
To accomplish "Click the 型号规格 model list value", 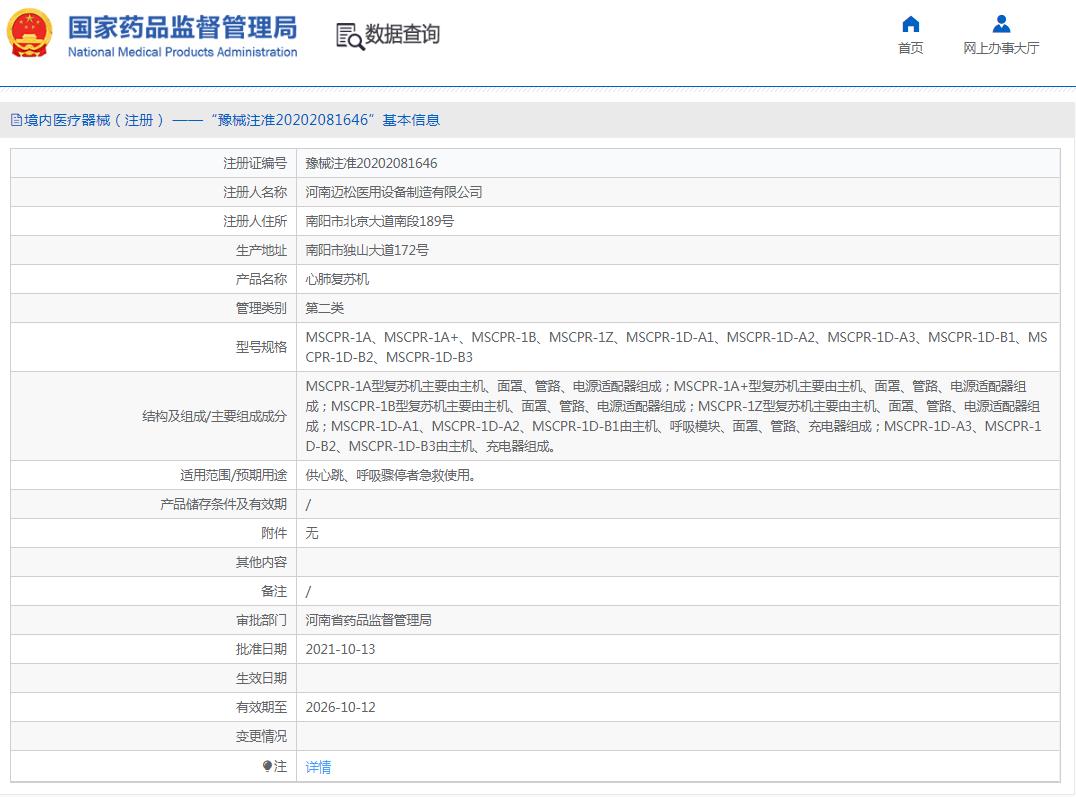I will click(x=677, y=347).
